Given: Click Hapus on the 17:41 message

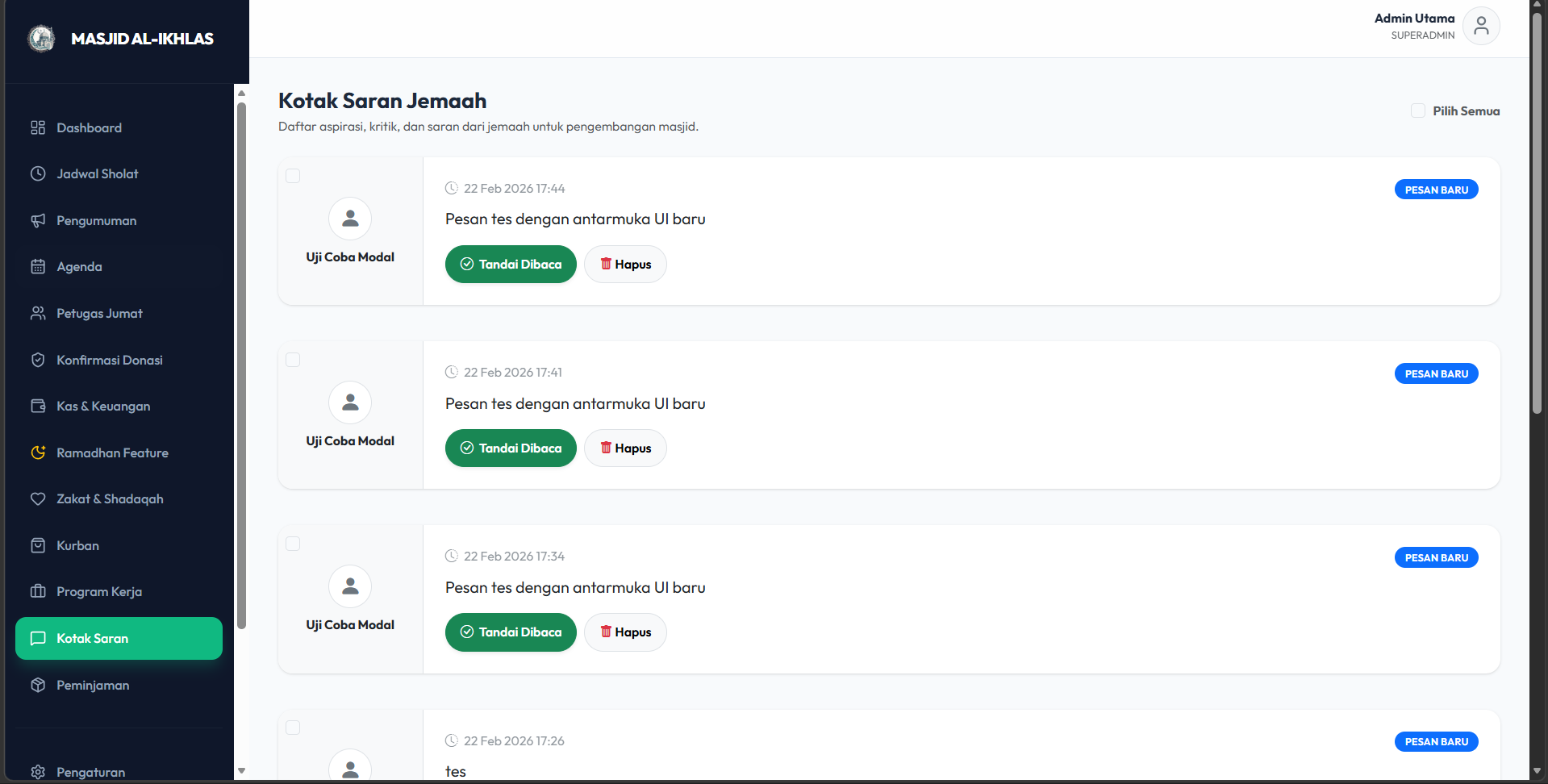Looking at the screenshot, I should (x=625, y=448).
